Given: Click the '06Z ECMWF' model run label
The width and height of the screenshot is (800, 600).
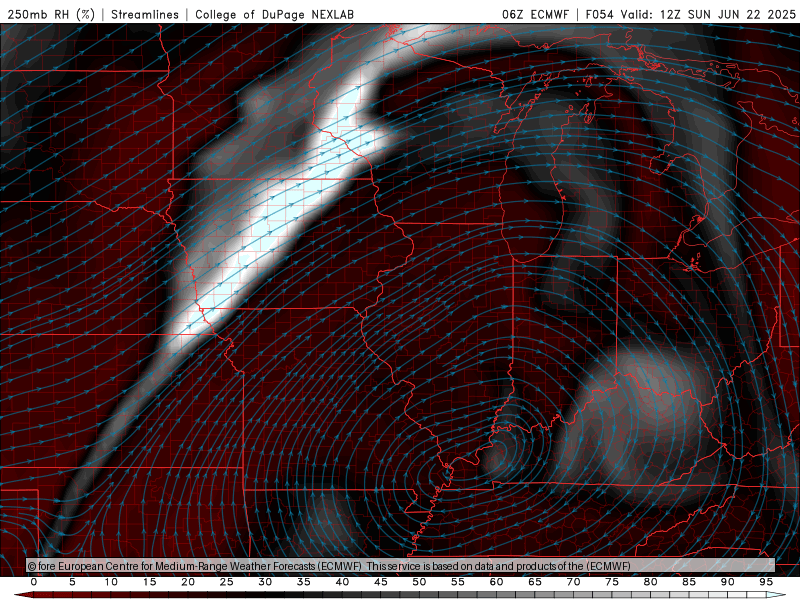Looking at the screenshot, I should click(535, 14).
